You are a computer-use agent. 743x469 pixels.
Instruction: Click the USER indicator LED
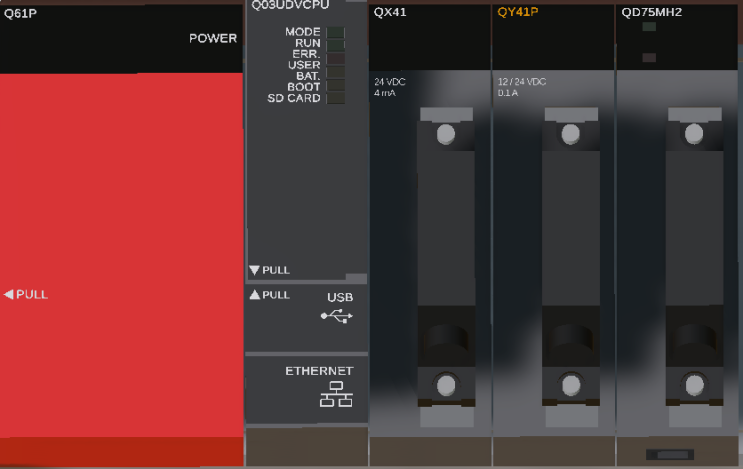click(x=335, y=72)
